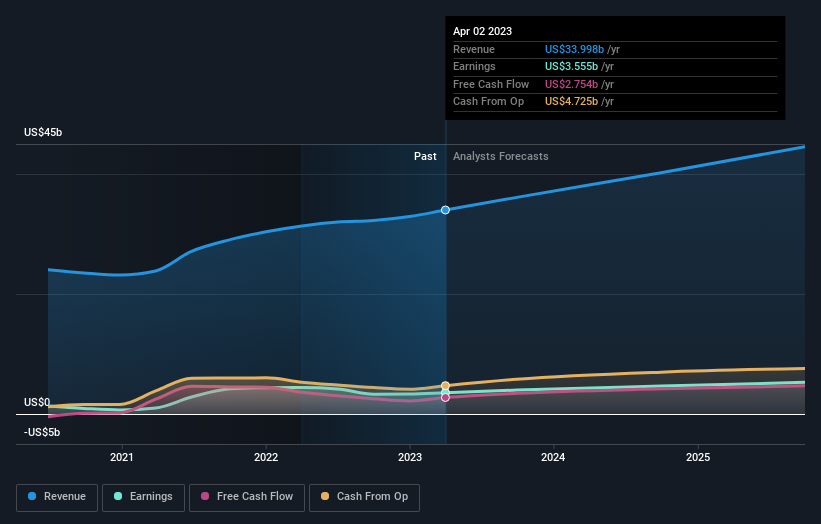Screen dimensions: 821x524
Task: Click the US$33.998b revenue value
Action: click(574, 49)
